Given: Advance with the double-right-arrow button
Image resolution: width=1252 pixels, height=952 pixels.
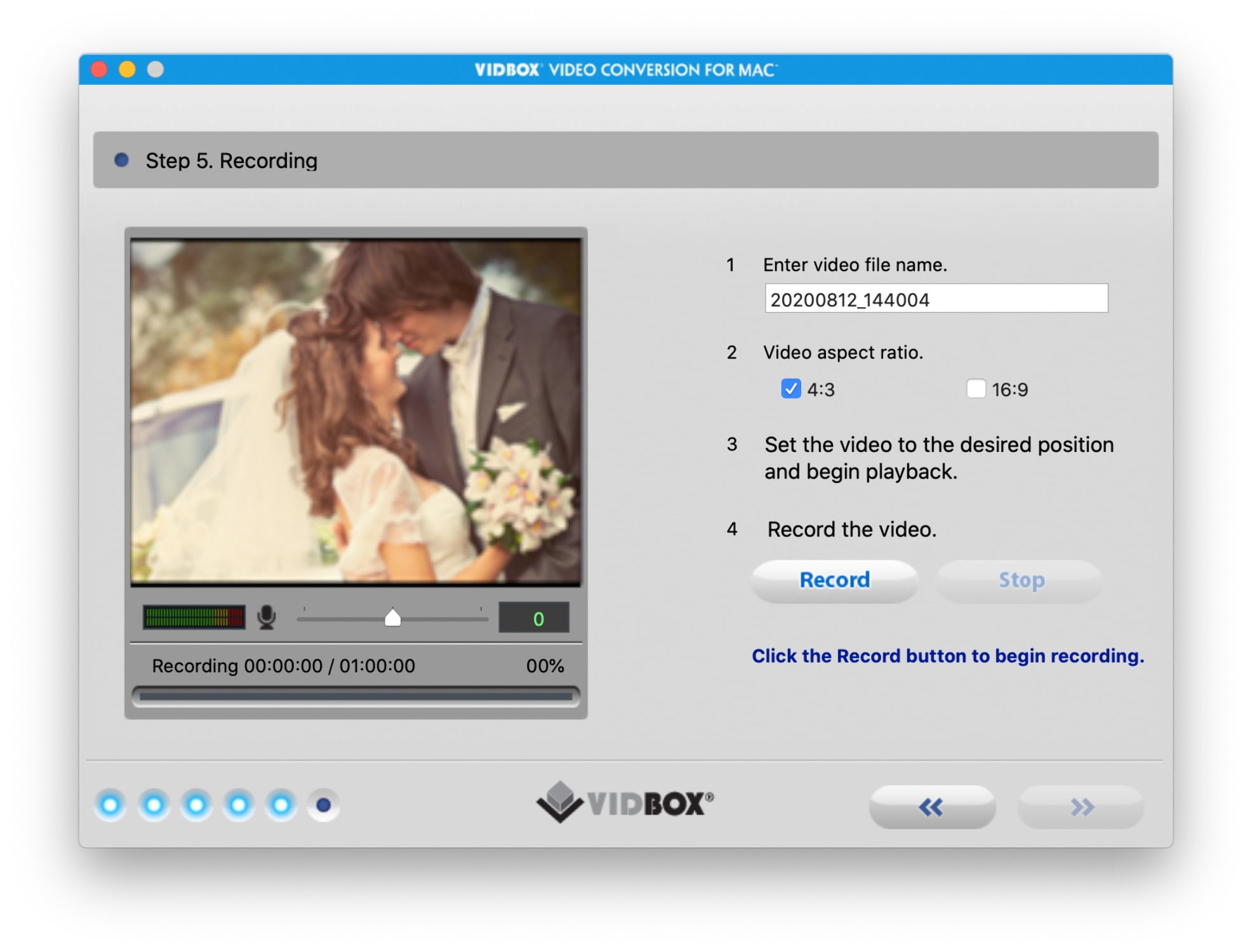Looking at the screenshot, I should click(1081, 807).
